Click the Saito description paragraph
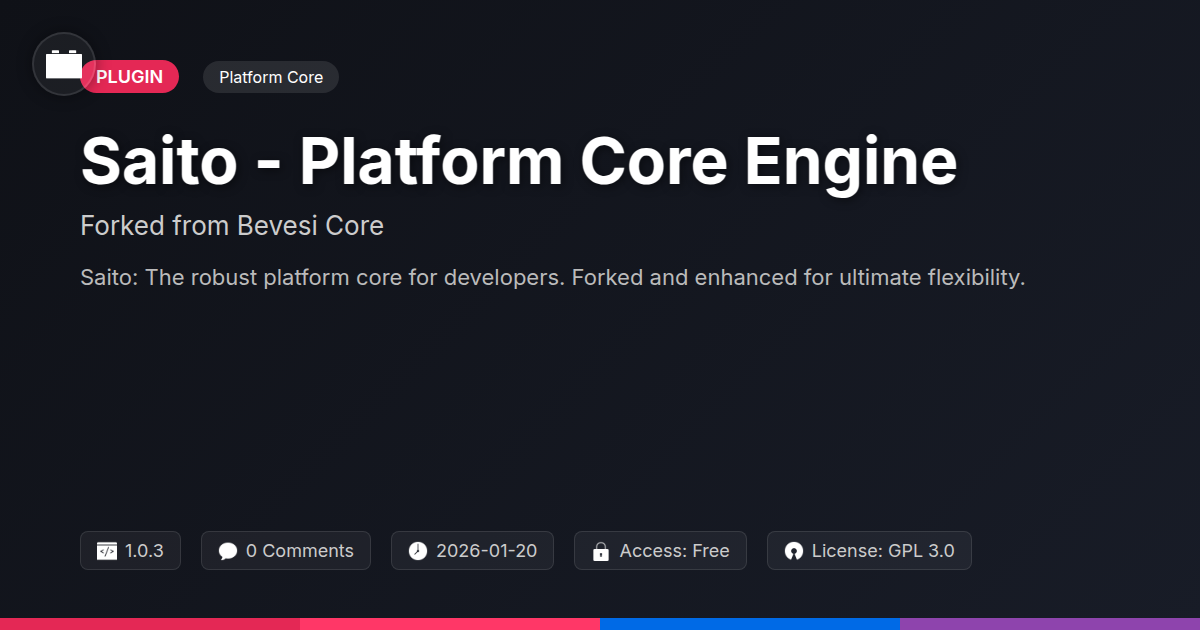 point(553,277)
